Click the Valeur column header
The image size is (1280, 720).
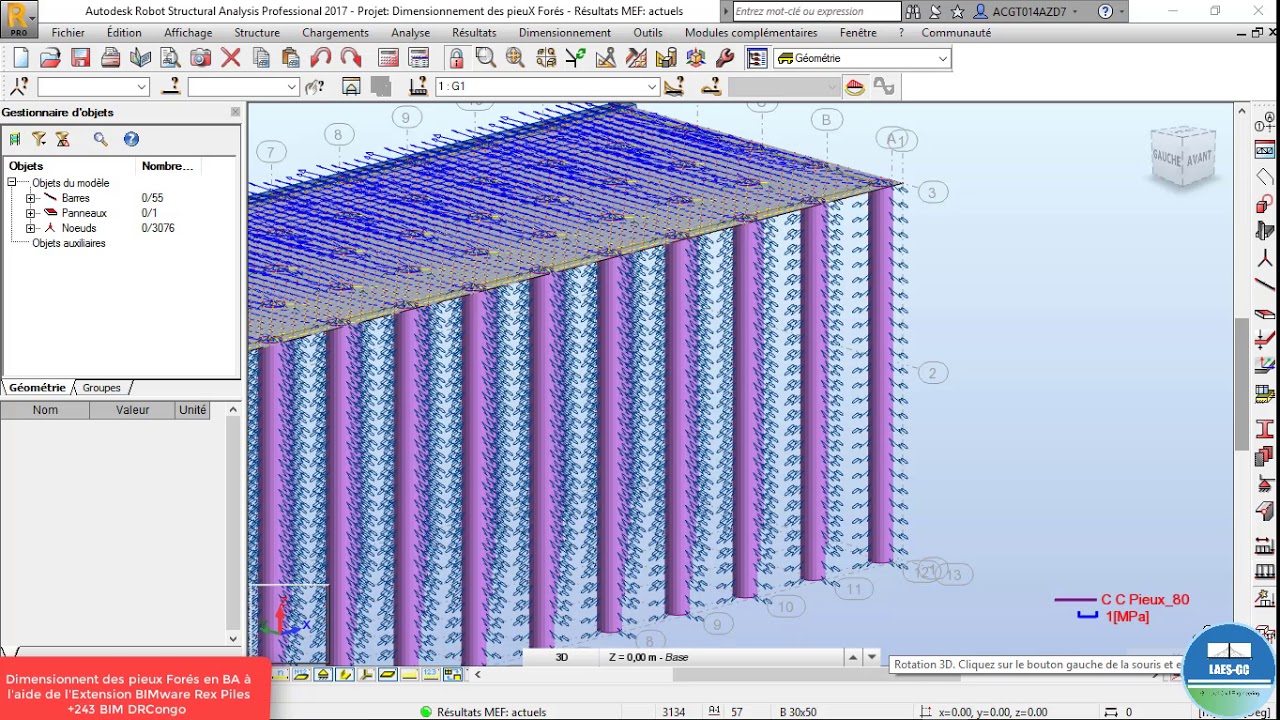coord(132,410)
